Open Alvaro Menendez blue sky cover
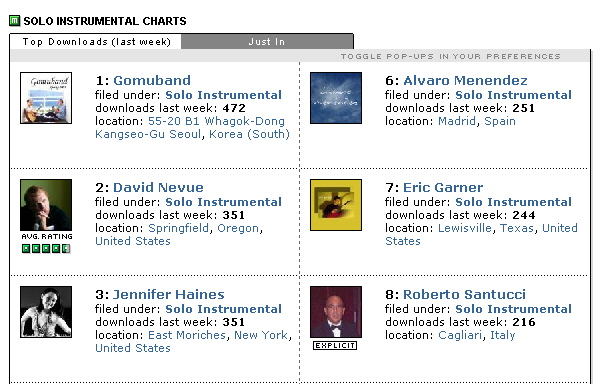 tap(336, 98)
